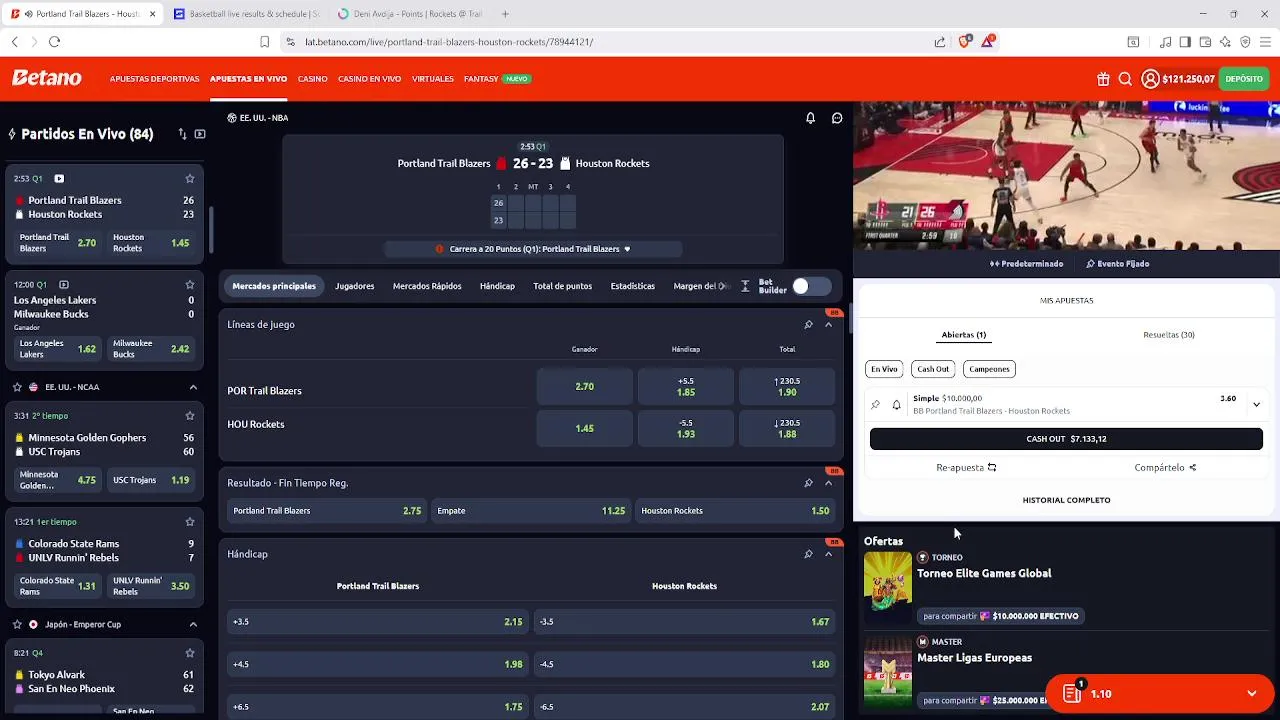The height and width of the screenshot is (720, 1280).
Task: Favorite Tokyo Alvark match star
Action: 189,653
